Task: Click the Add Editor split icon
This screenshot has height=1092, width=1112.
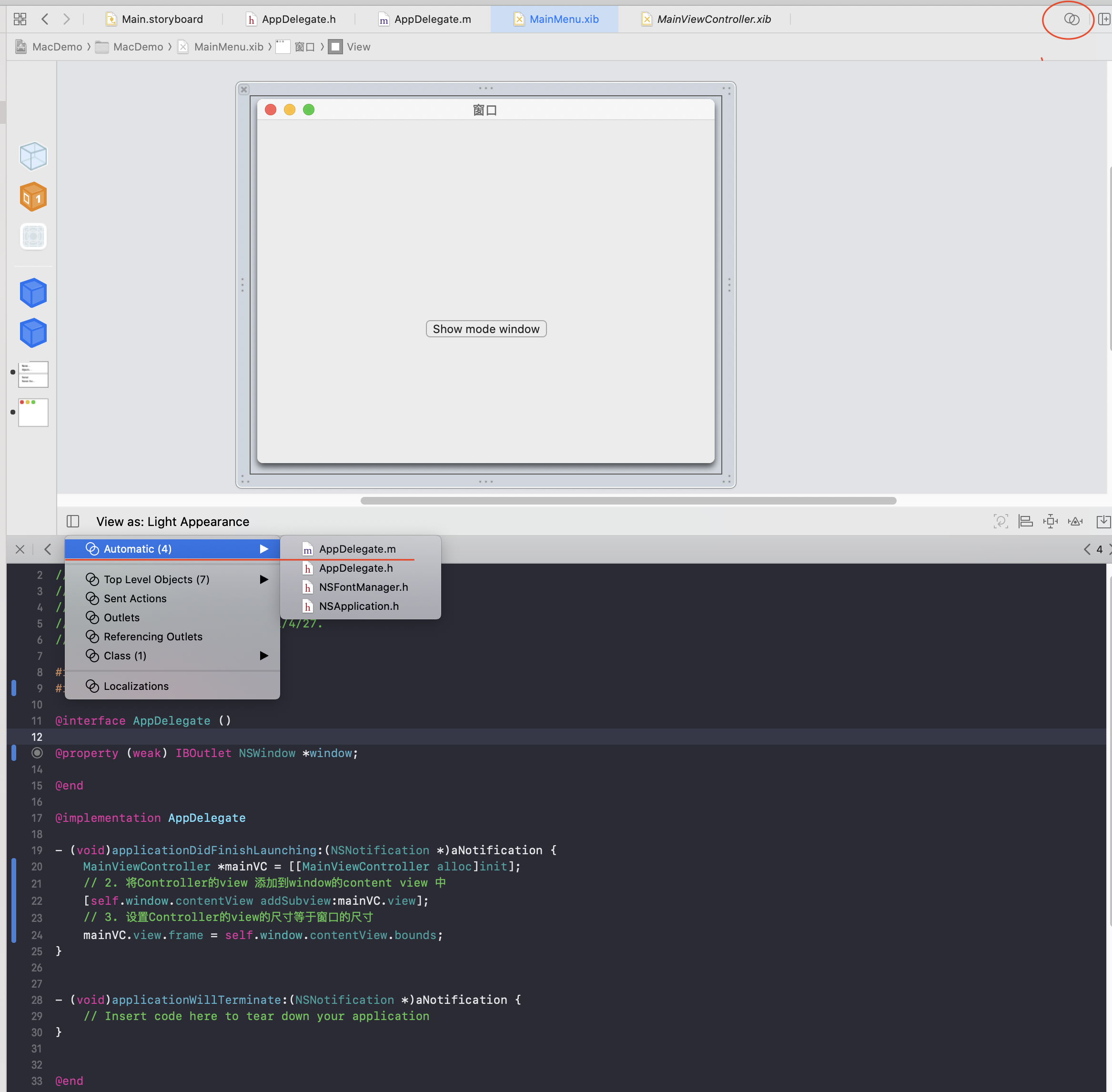Action: (1104, 20)
